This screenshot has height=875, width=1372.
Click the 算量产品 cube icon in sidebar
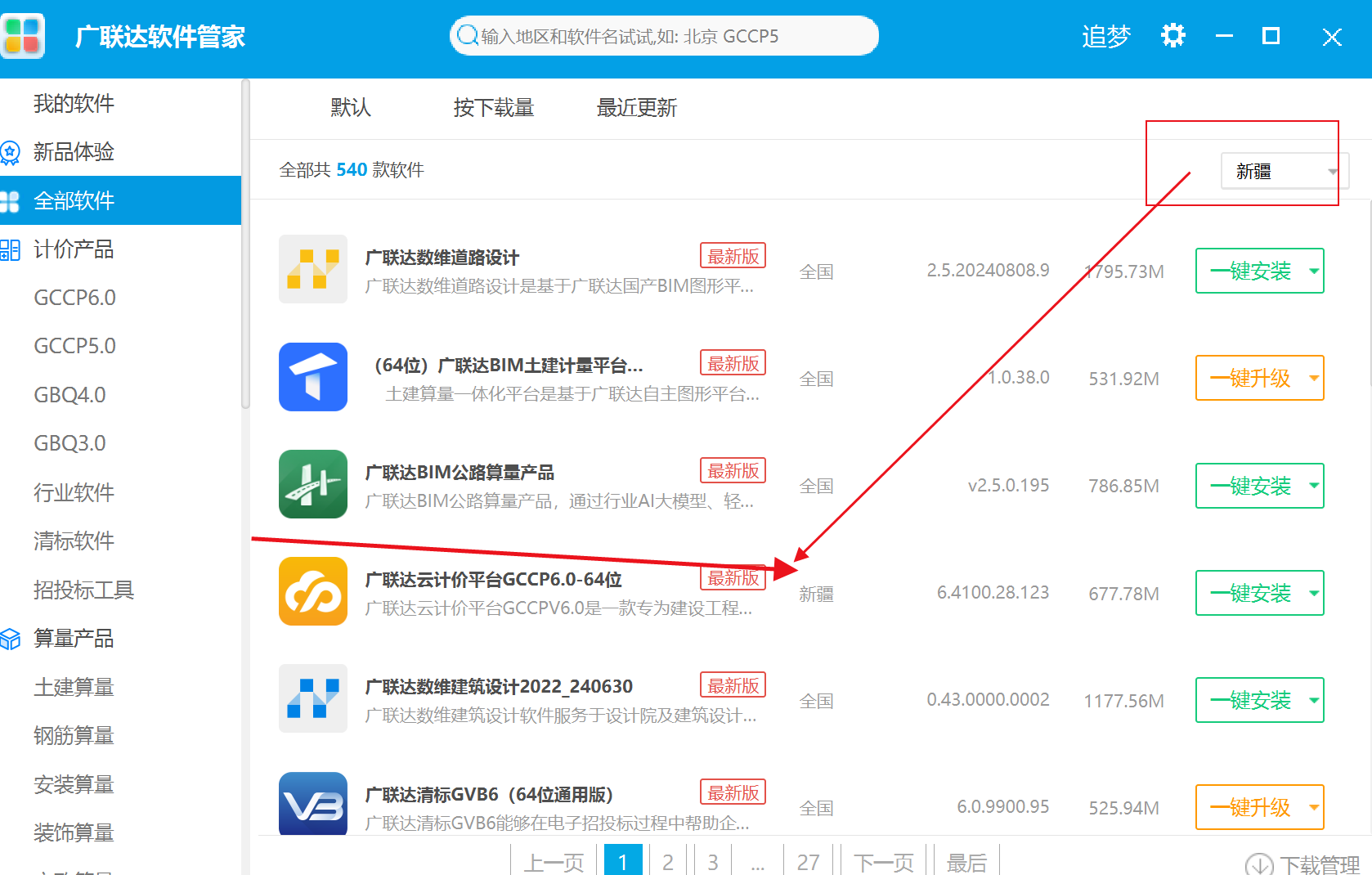[x=10, y=639]
